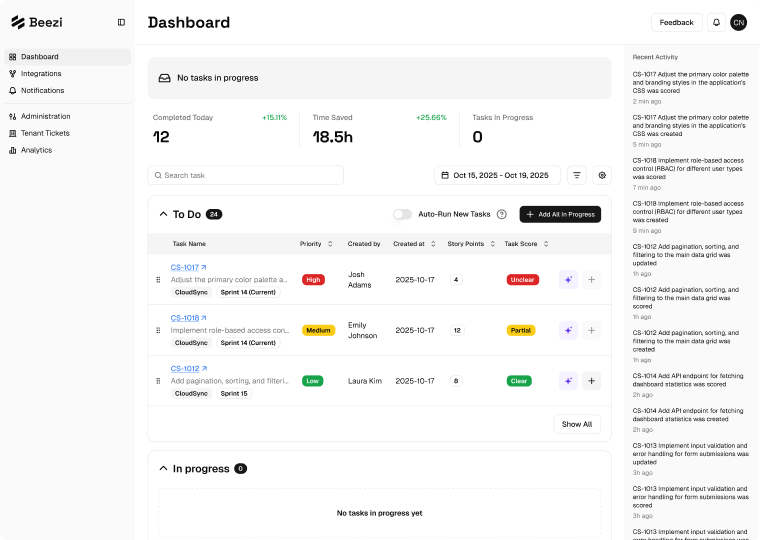Click the Time Saved 18.5h value

[332, 137]
